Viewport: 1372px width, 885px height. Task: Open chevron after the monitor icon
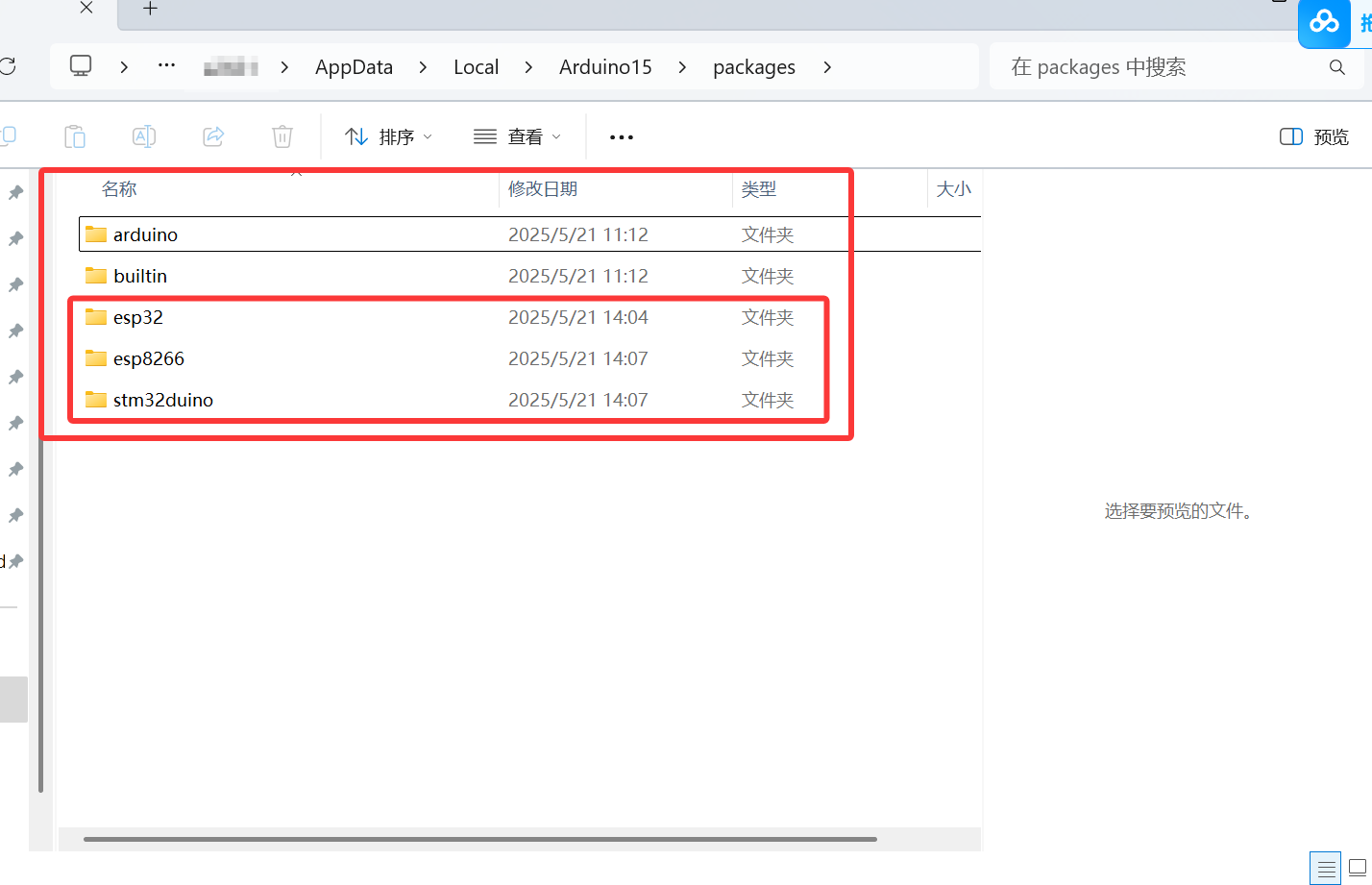coord(124,67)
